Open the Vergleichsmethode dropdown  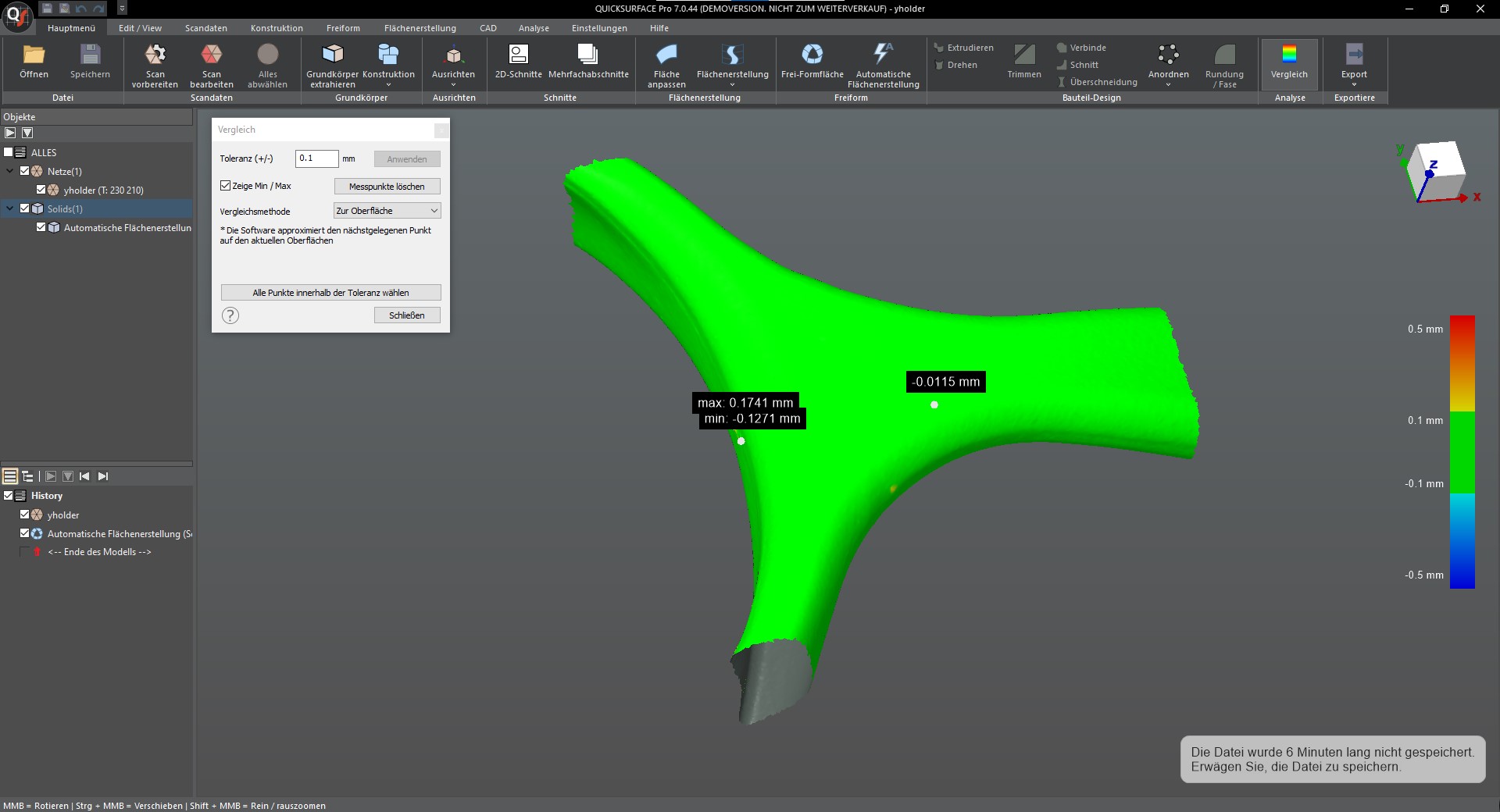tap(387, 211)
